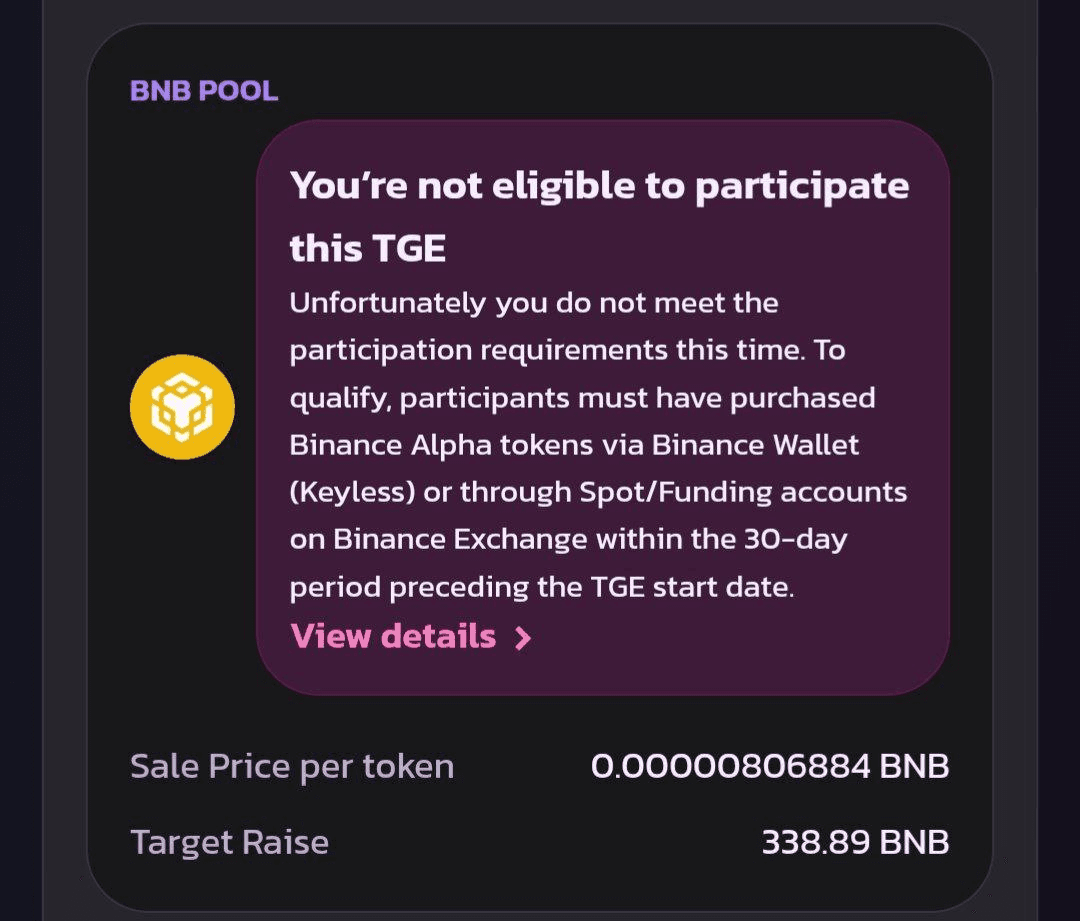Viewport: 1080px width, 921px height.
Task: Open the View details link
Action: [393, 636]
